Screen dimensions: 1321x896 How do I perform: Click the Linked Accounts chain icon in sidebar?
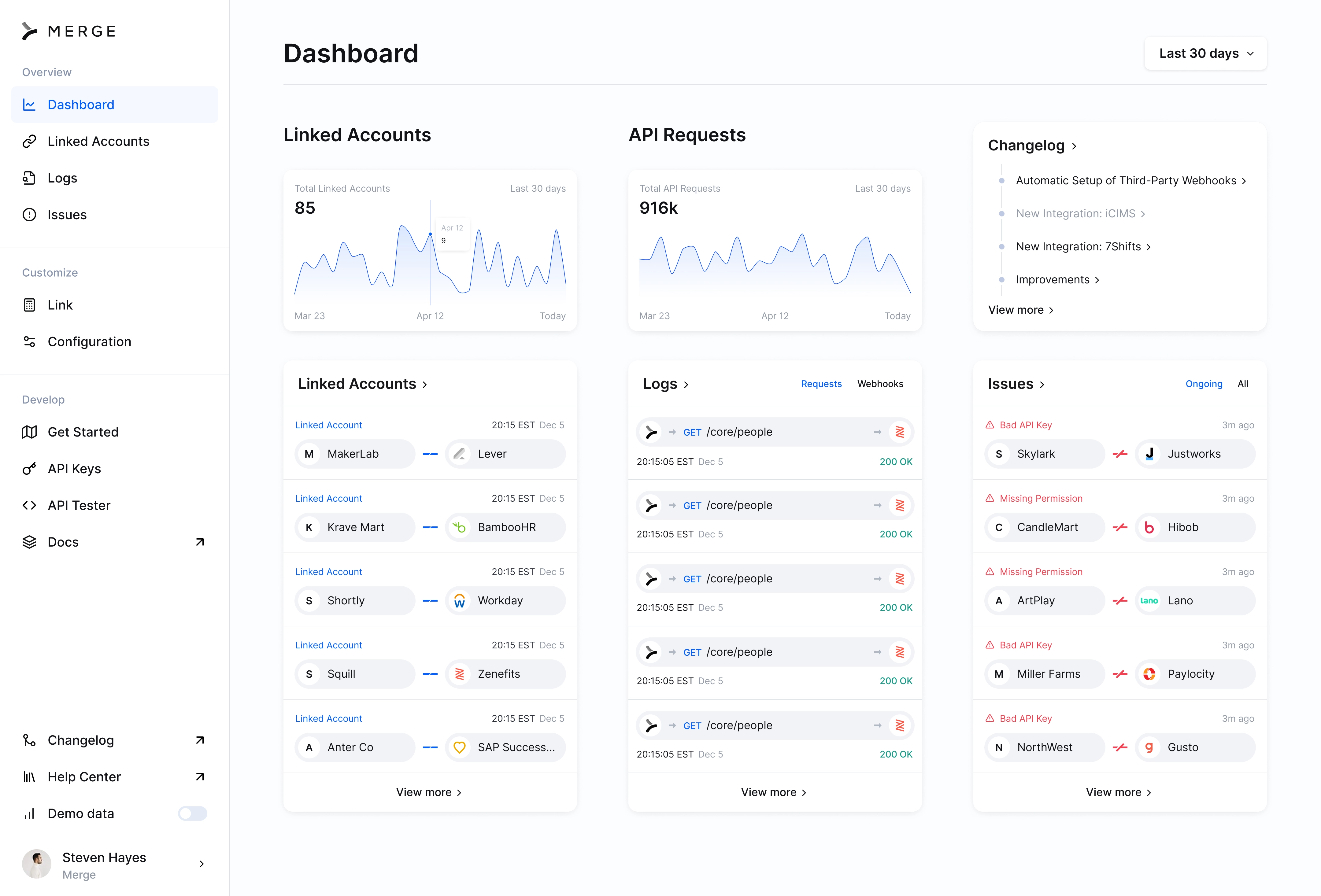click(29, 142)
